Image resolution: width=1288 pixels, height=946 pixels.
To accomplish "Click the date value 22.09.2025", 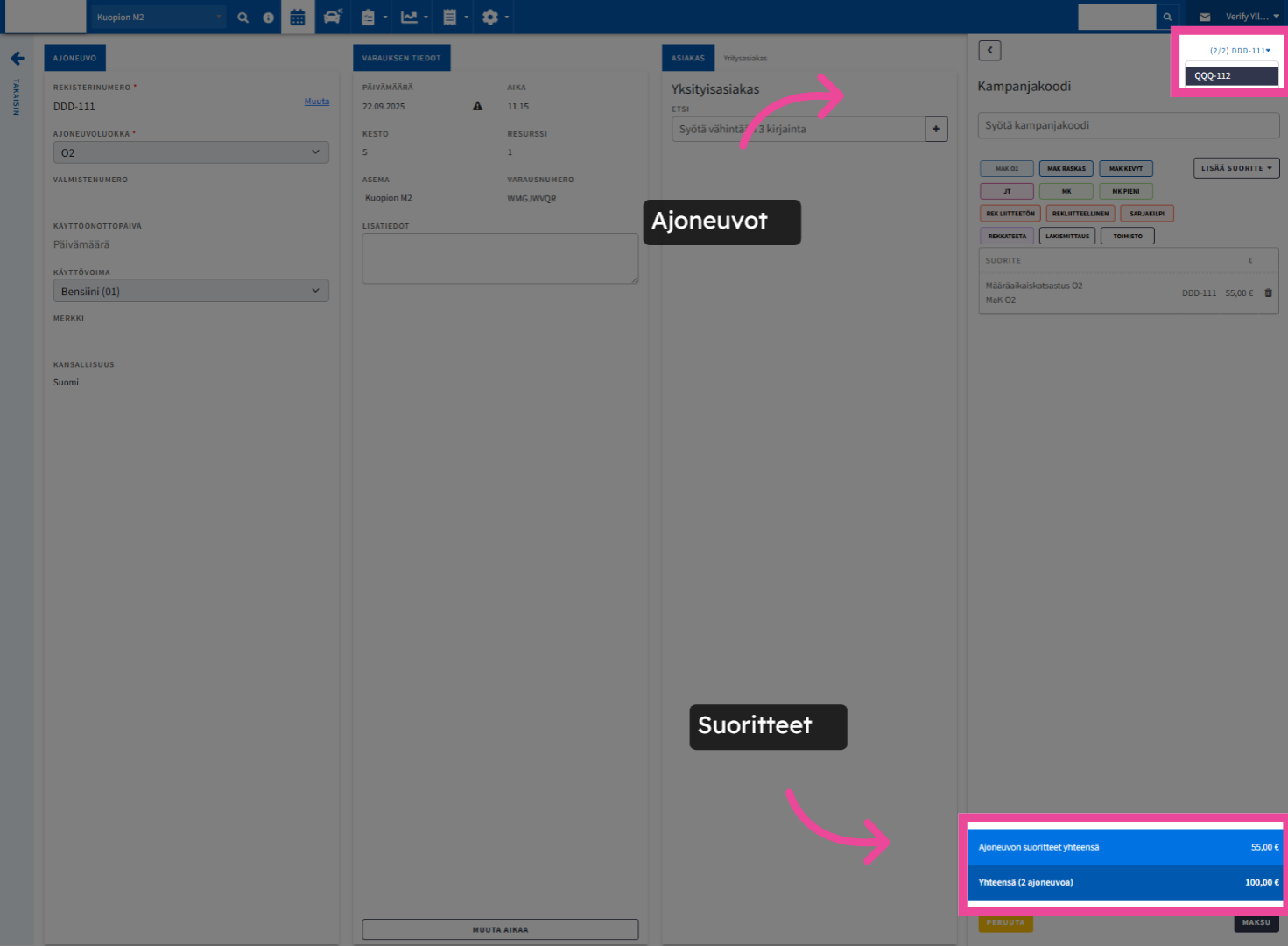I will click(384, 107).
